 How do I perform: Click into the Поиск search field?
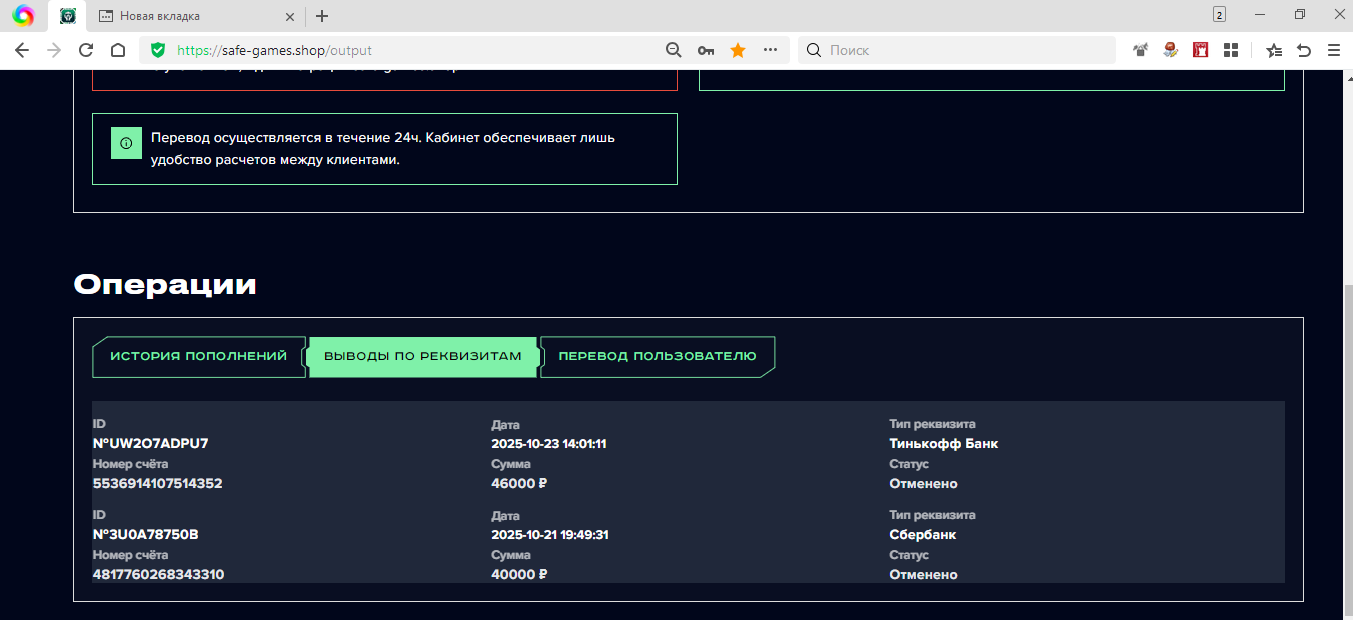coord(960,50)
